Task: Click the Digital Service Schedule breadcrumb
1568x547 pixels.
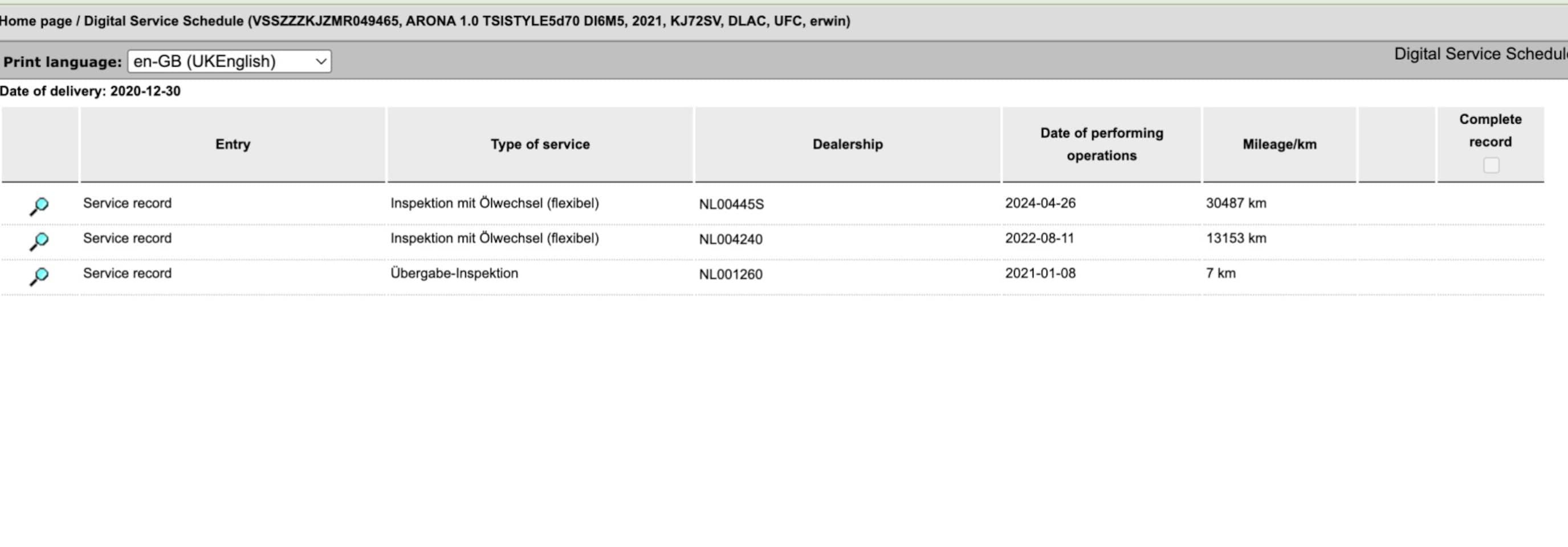Action: (163, 21)
